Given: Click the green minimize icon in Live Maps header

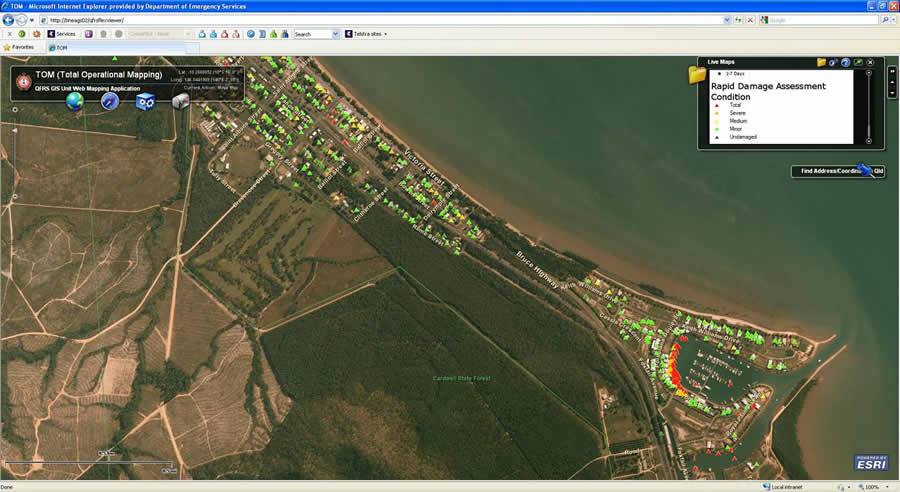Looking at the screenshot, I should (858, 62).
